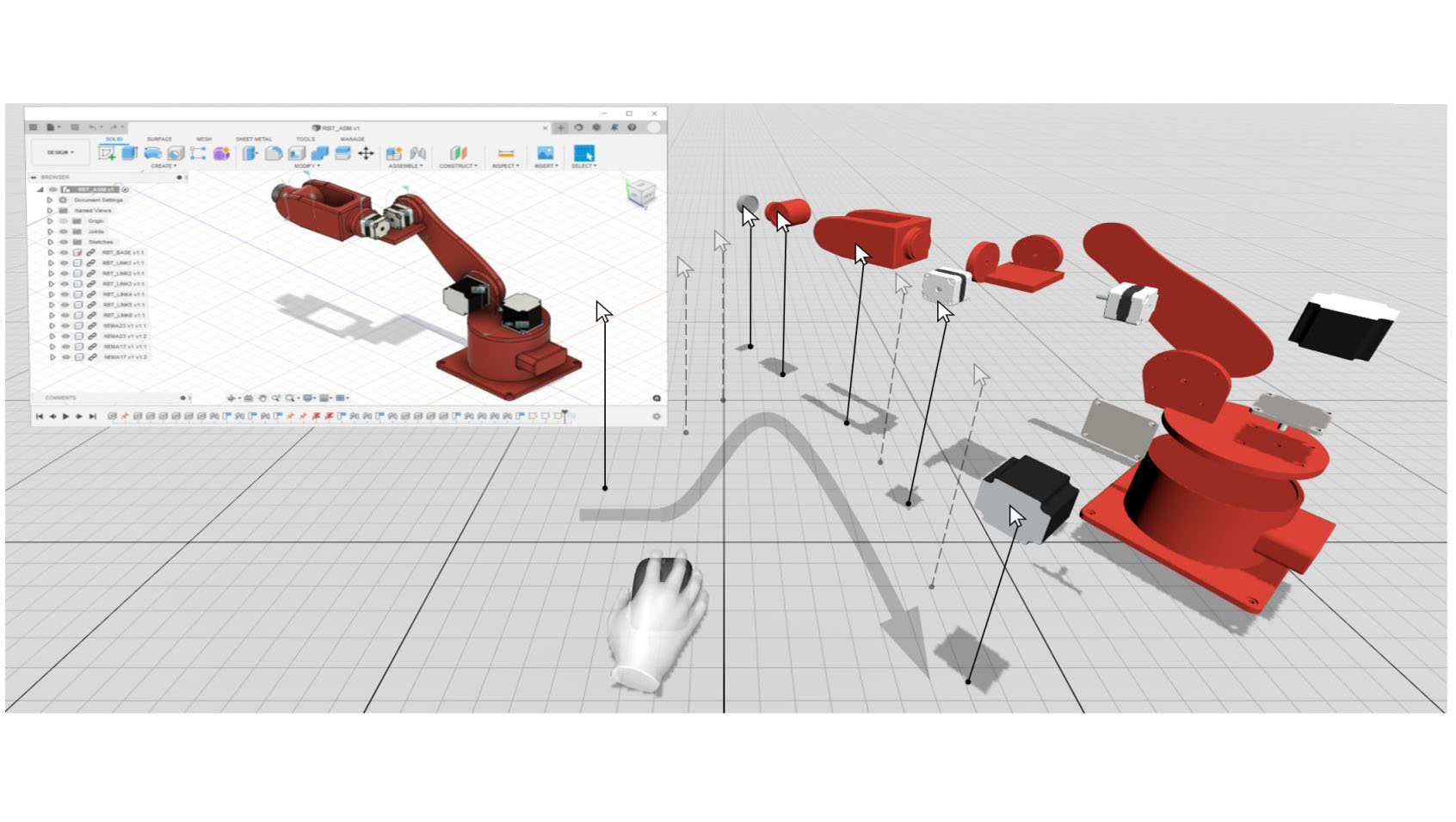Select the NEMA23 v1 component in browser

coord(123,325)
